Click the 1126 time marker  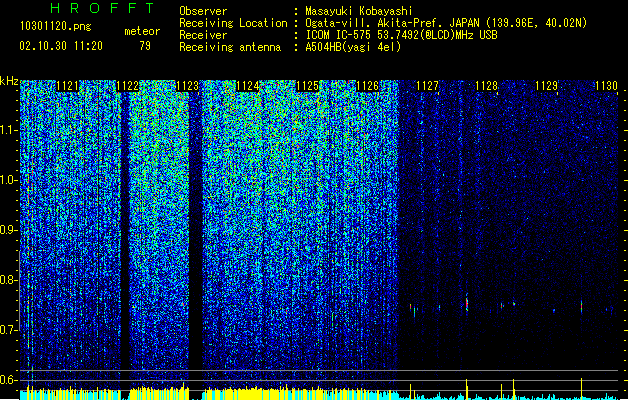[367, 86]
